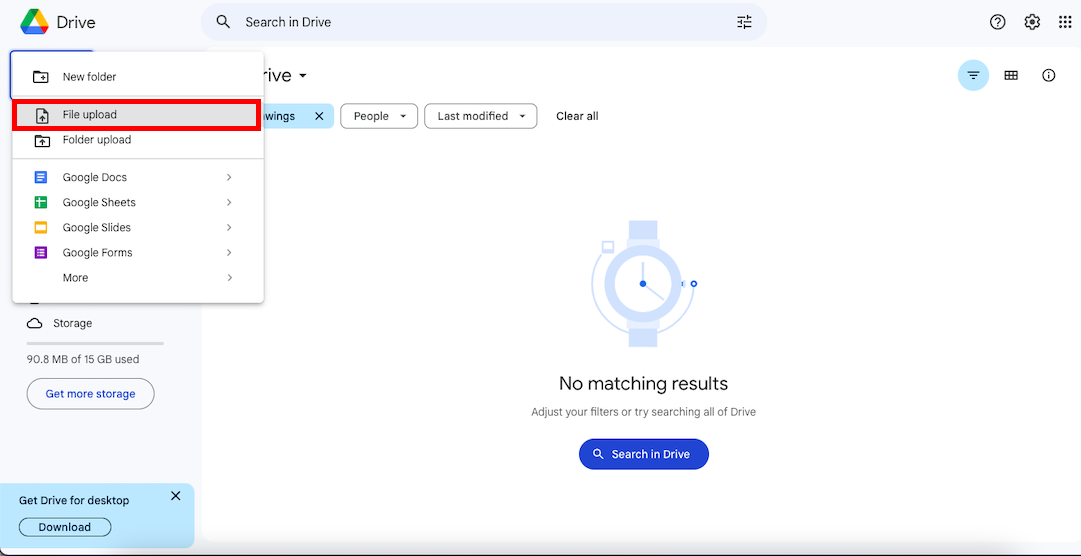The height and width of the screenshot is (556, 1081).
Task: Select Google Slides menu entry
Action: (x=138, y=228)
